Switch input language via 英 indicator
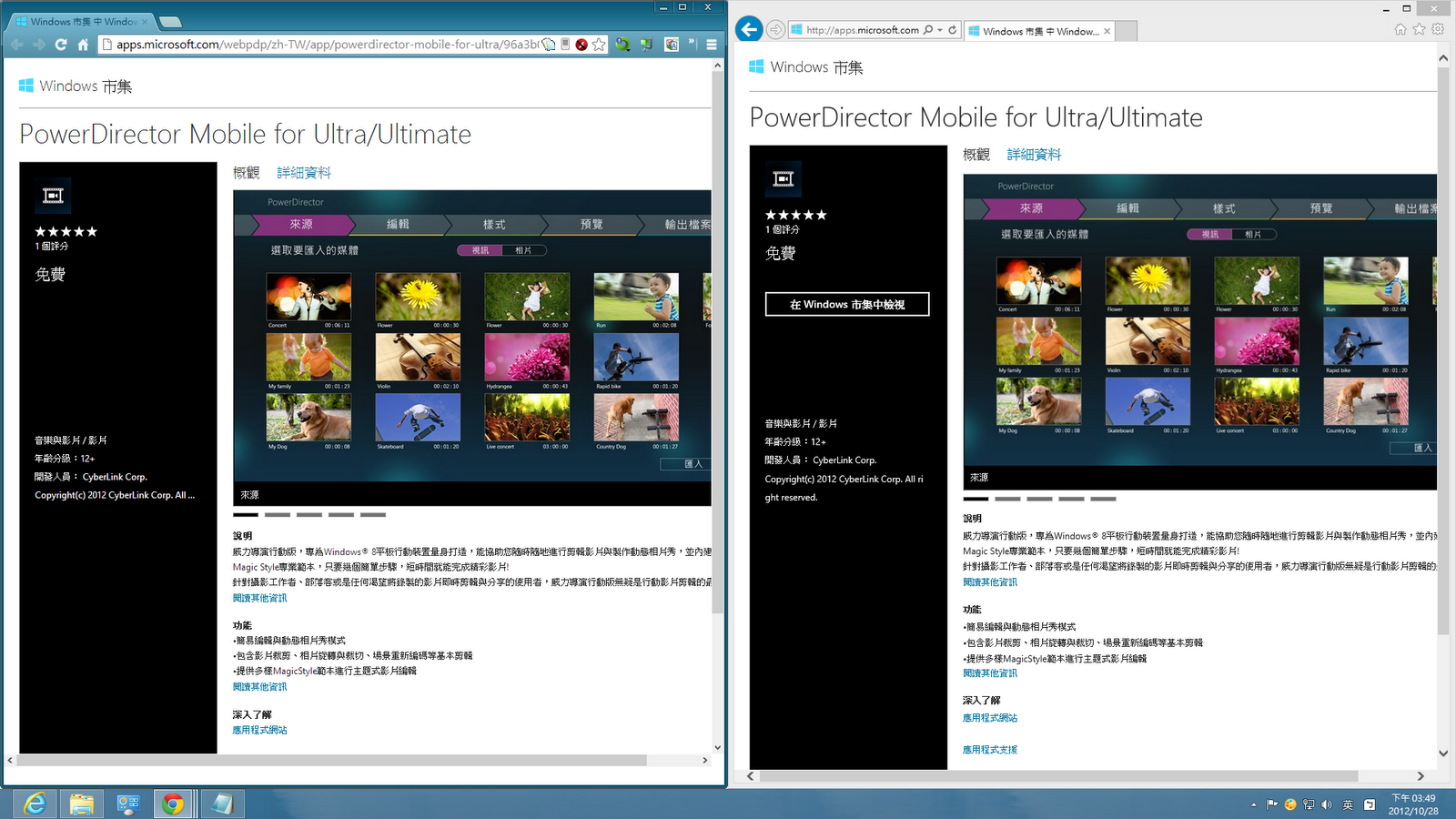The width and height of the screenshot is (1456, 819). (x=1348, y=804)
